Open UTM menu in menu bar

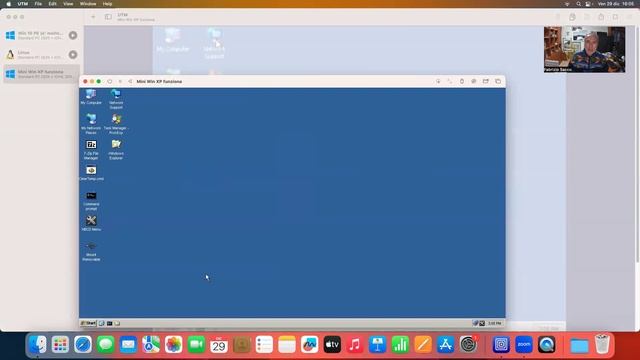click(23, 4)
